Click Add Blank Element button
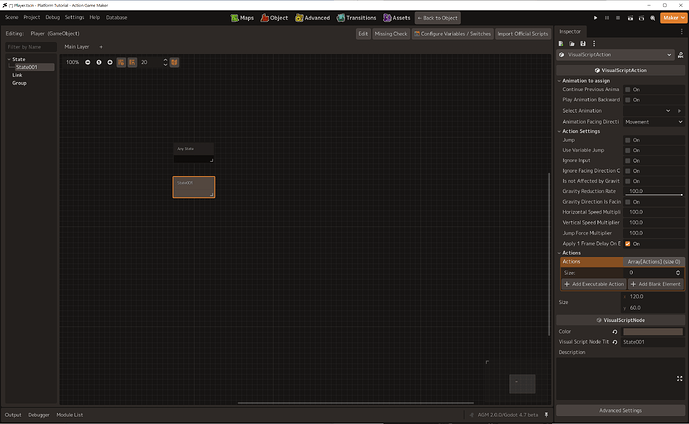 point(655,284)
